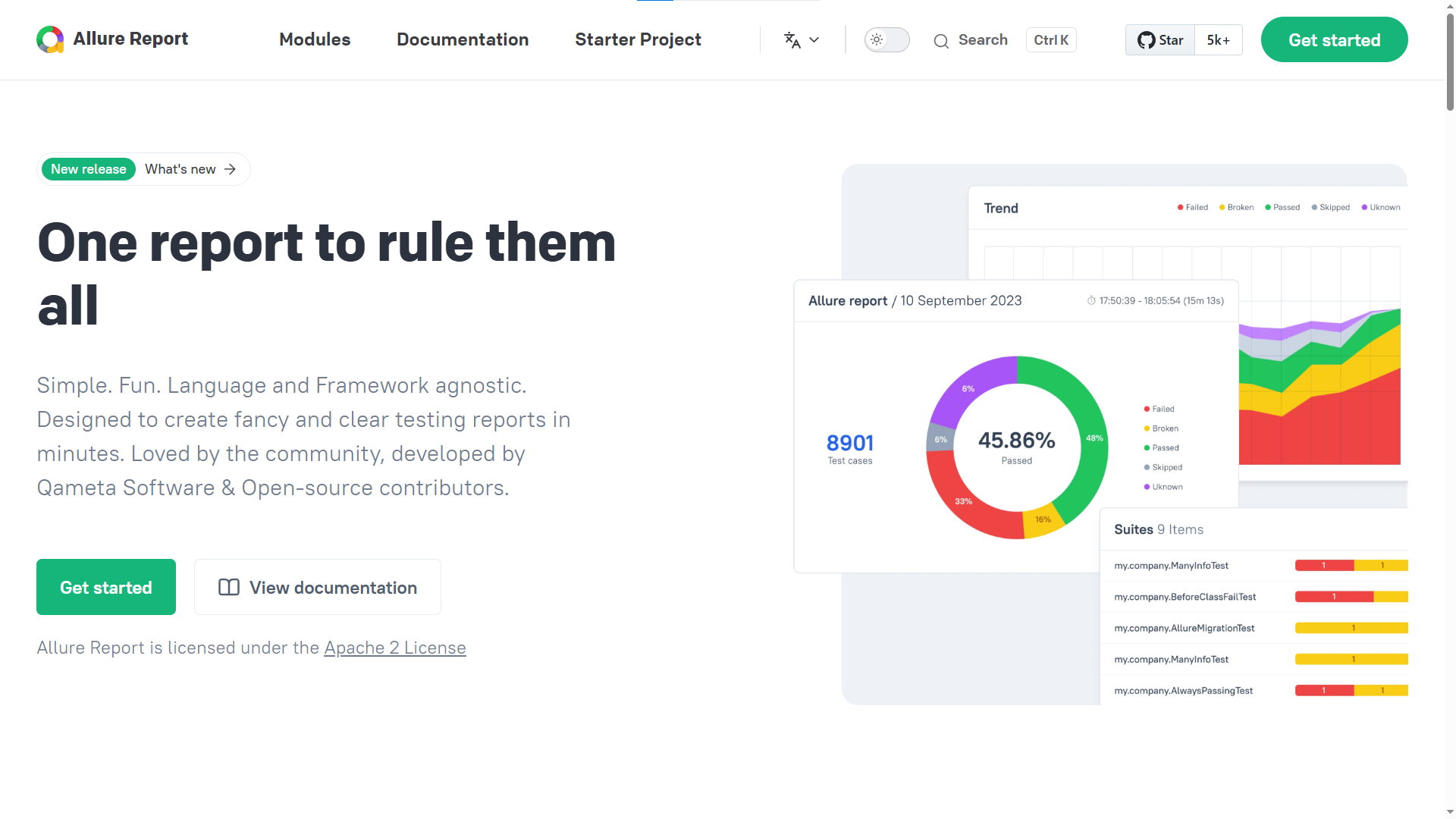Click the Skipped entry in the donut legend
Image resolution: width=1456 pixels, height=819 pixels.
(x=1163, y=467)
